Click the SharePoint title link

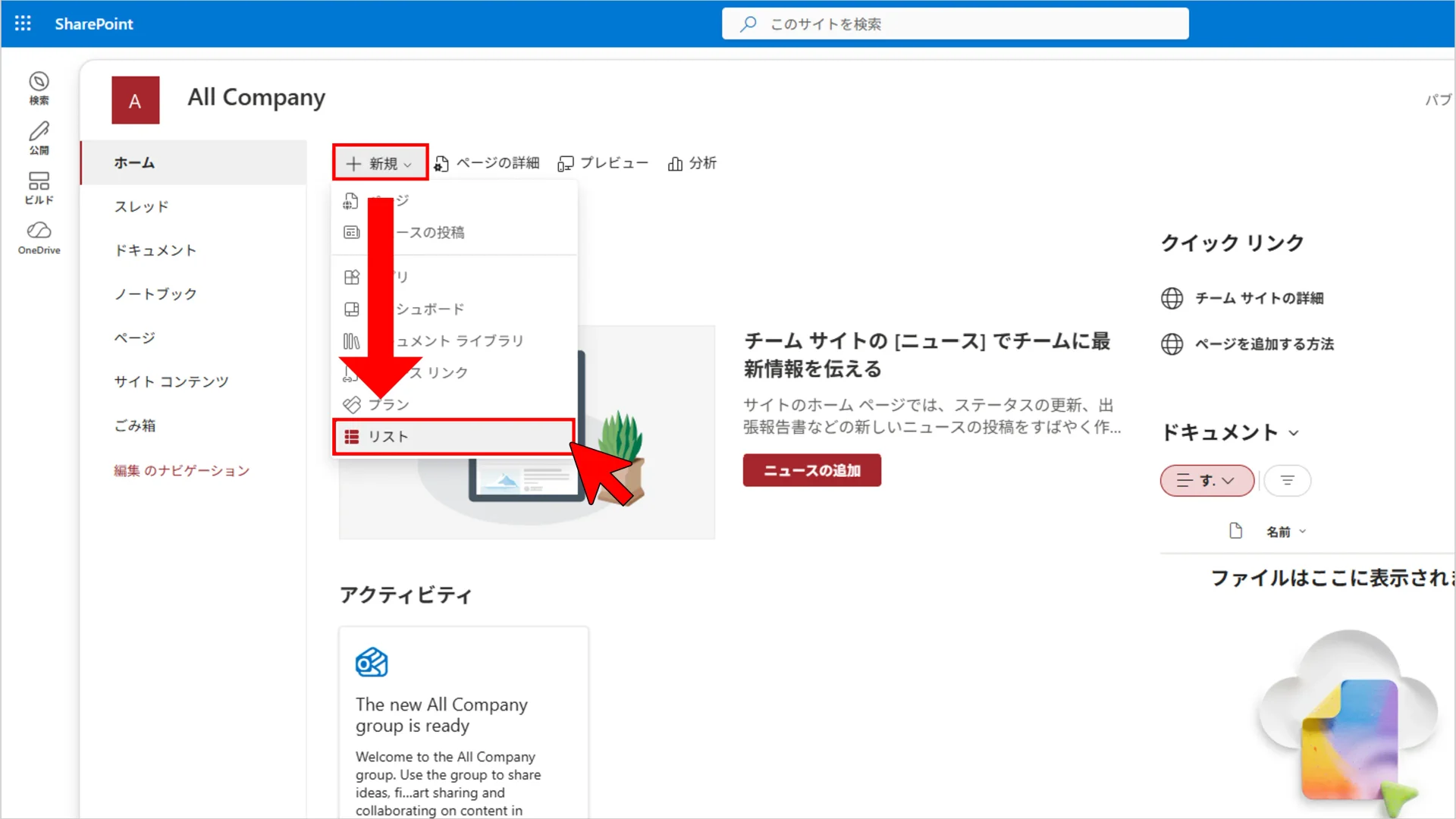[94, 24]
